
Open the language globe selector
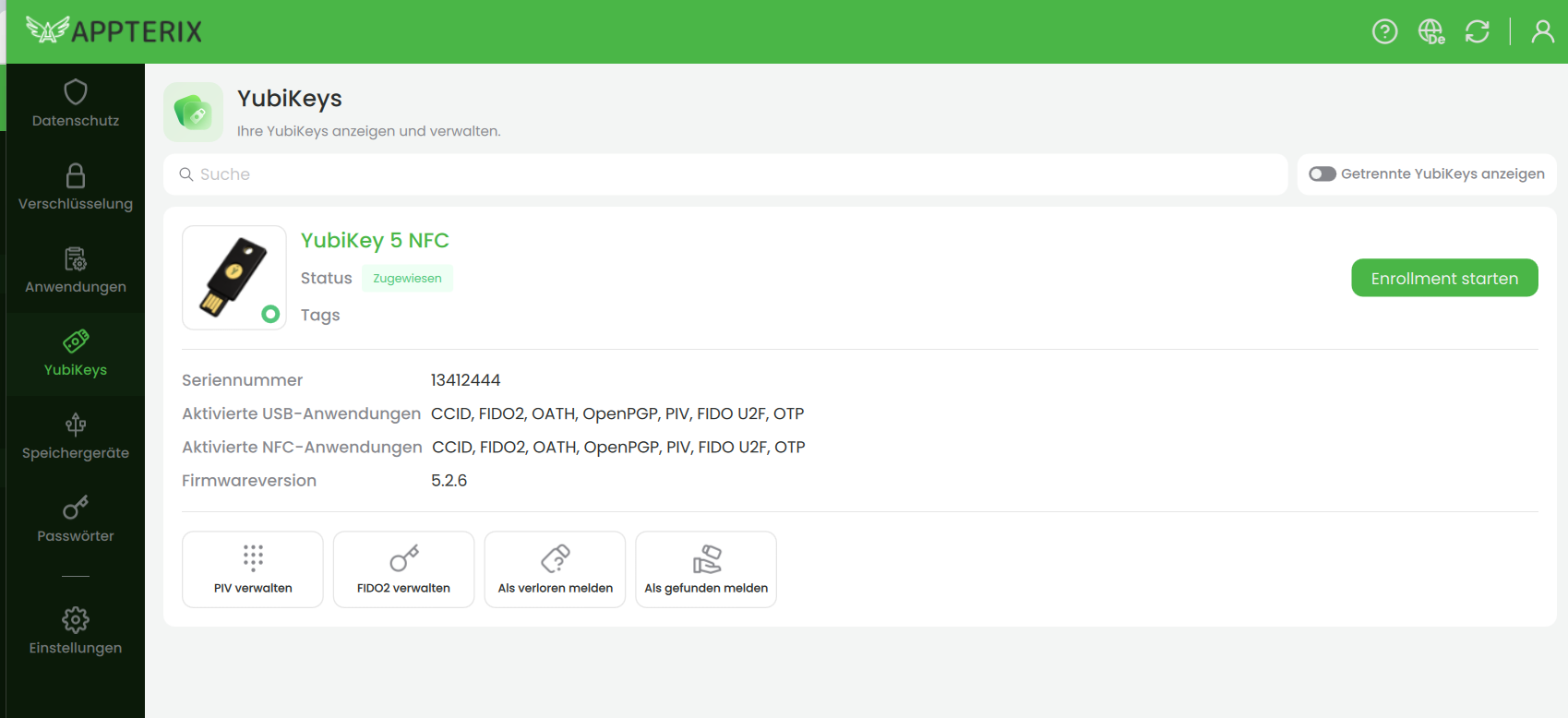tap(1430, 32)
